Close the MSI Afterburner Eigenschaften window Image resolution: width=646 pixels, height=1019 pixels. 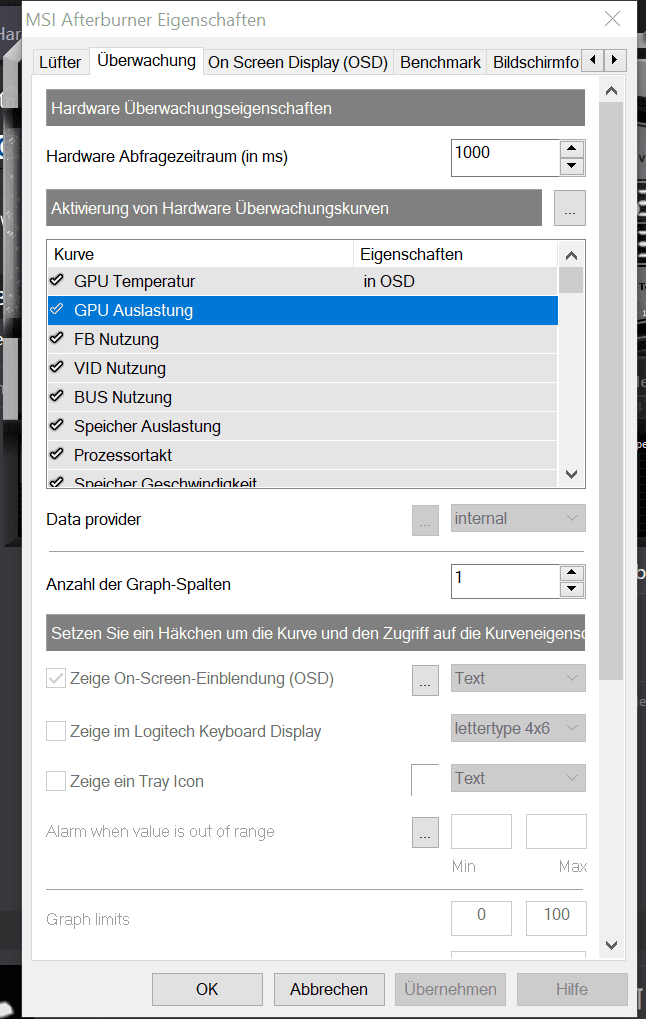612,19
